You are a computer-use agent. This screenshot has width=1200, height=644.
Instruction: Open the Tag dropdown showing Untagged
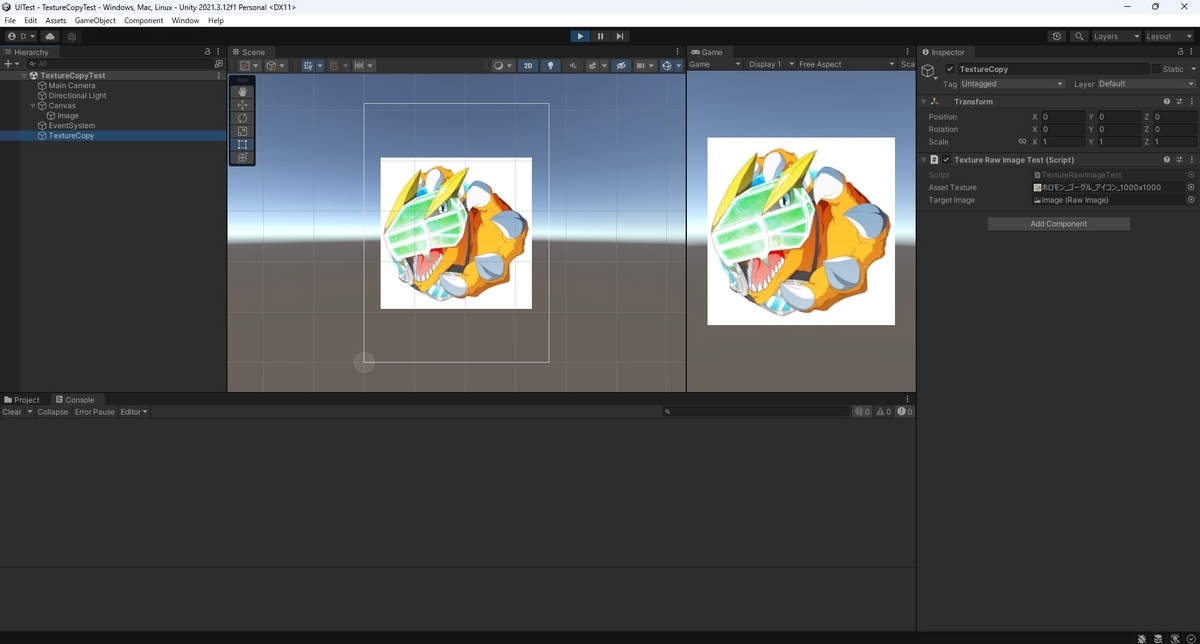click(x=1012, y=84)
